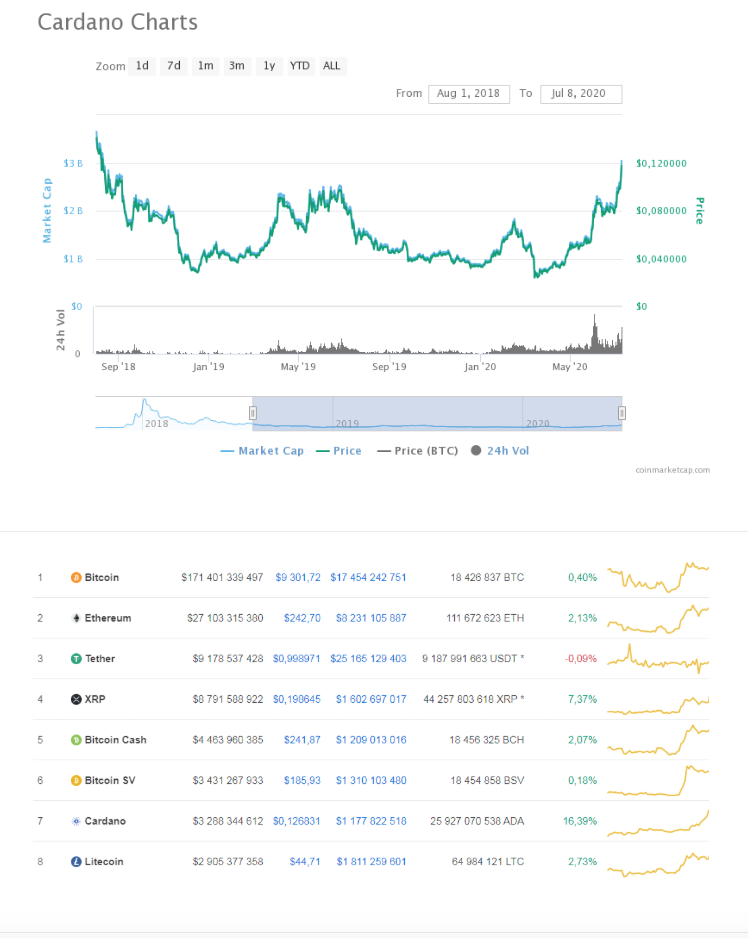This screenshot has height=938, width=748.
Task: Click Litecoin volume $1 811 259 601
Action: (x=372, y=862)
